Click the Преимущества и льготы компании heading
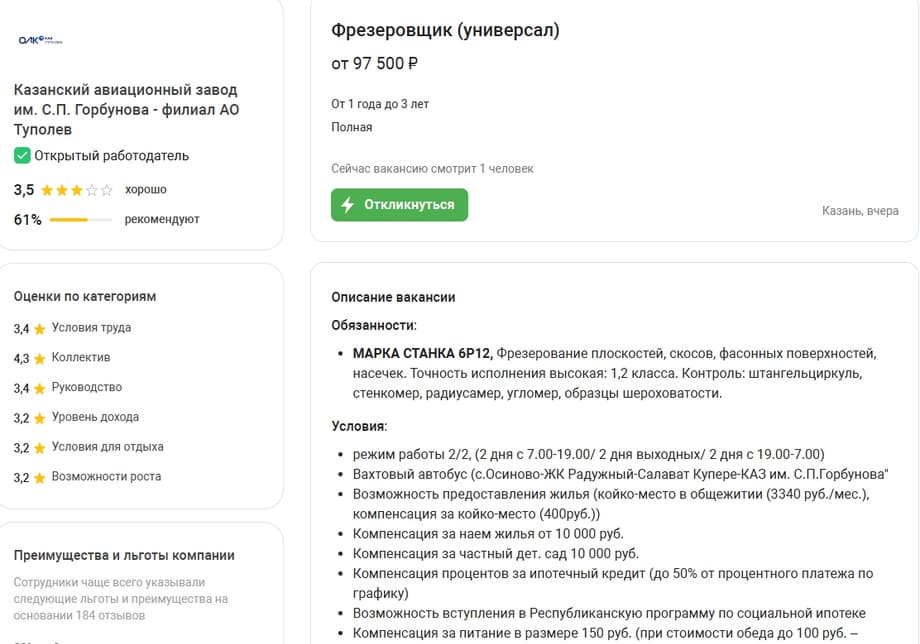 click(124, 555)
